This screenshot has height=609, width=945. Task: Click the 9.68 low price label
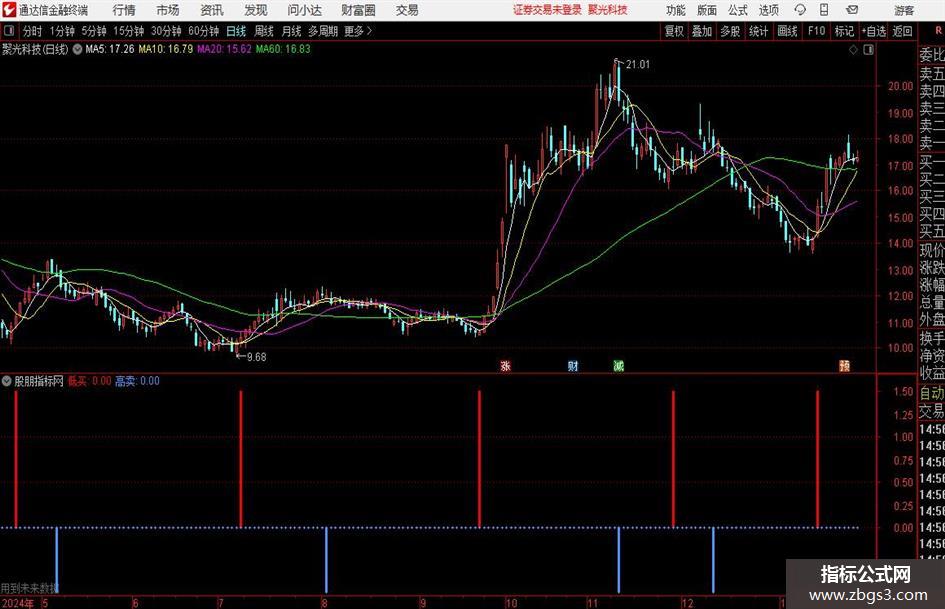(x=256, y=357)
